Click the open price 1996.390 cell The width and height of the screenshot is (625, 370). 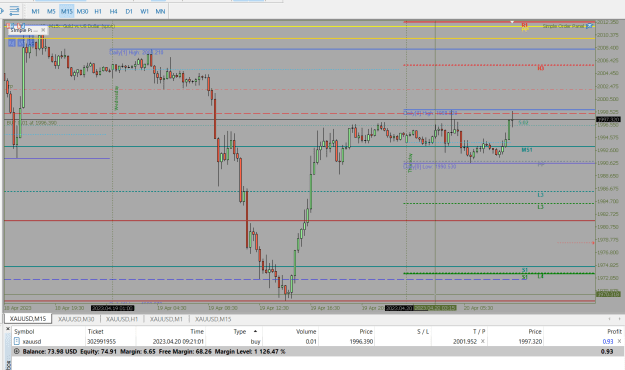[x=361, y=342]
